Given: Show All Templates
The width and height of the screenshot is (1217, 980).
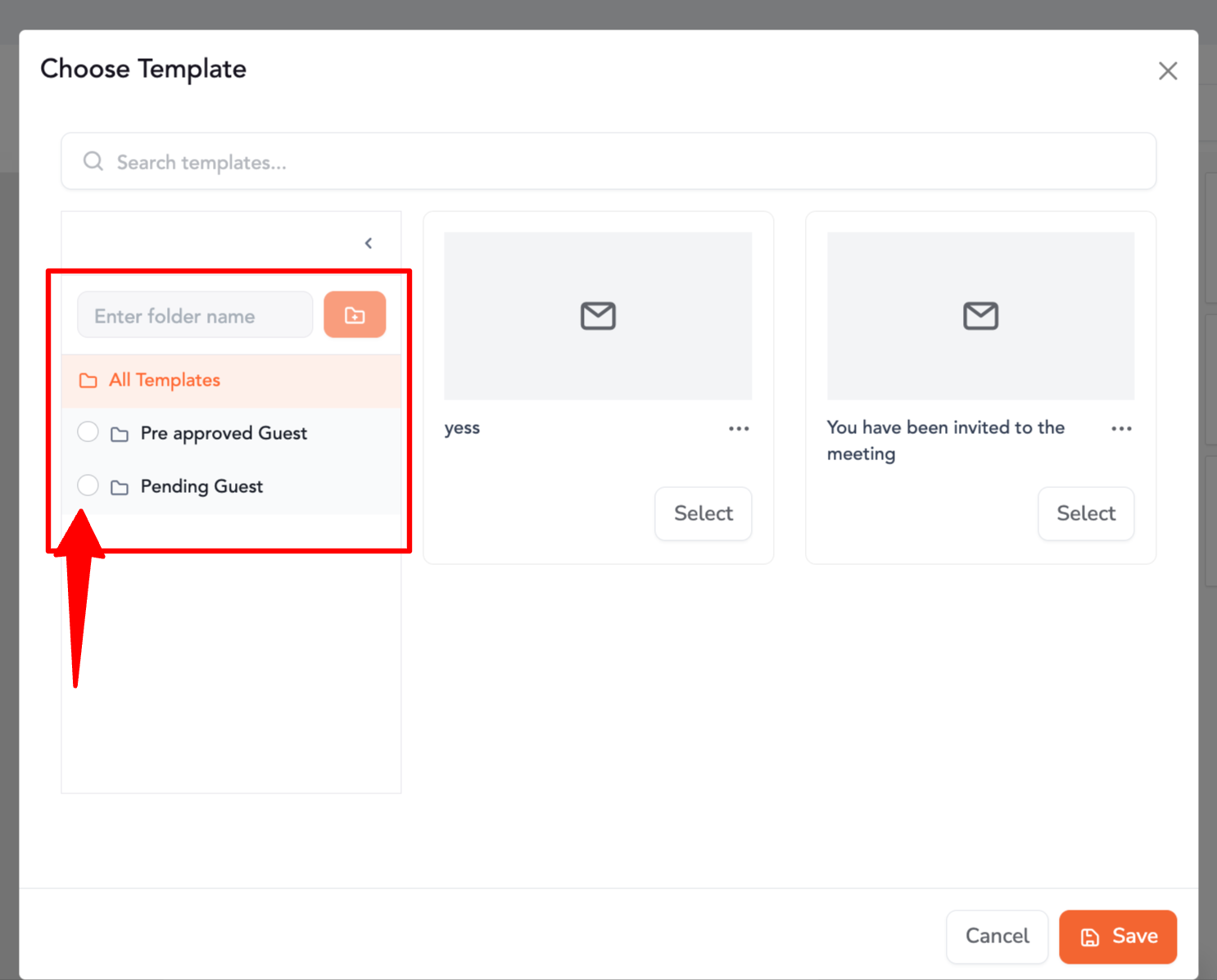Looking at the screenshot, I should [x=165, y=380].
